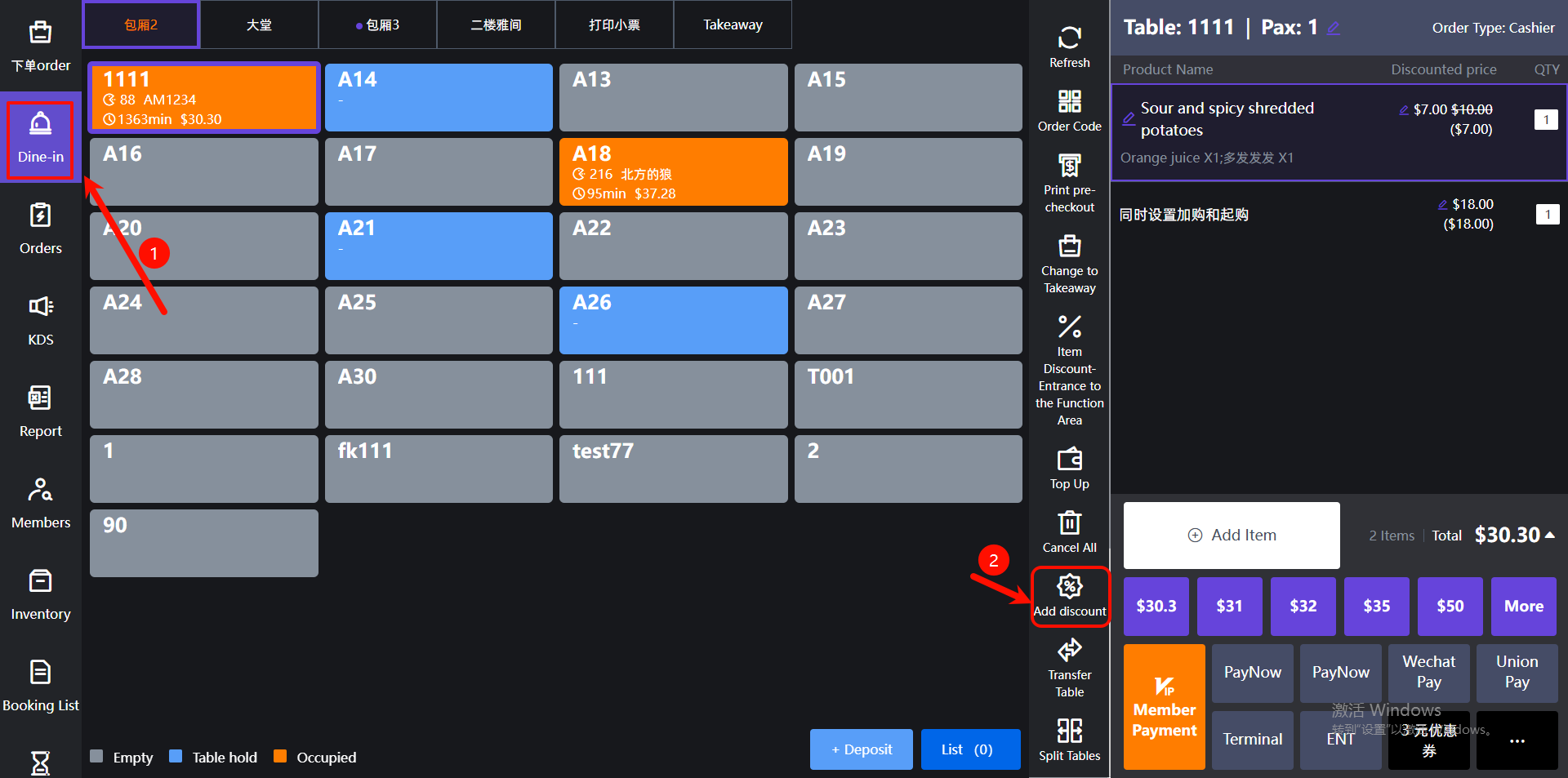The width and height of the screenshot is (1568, 778).
Task: Expand More quick cash amounts
Action: pos(1523,606)
